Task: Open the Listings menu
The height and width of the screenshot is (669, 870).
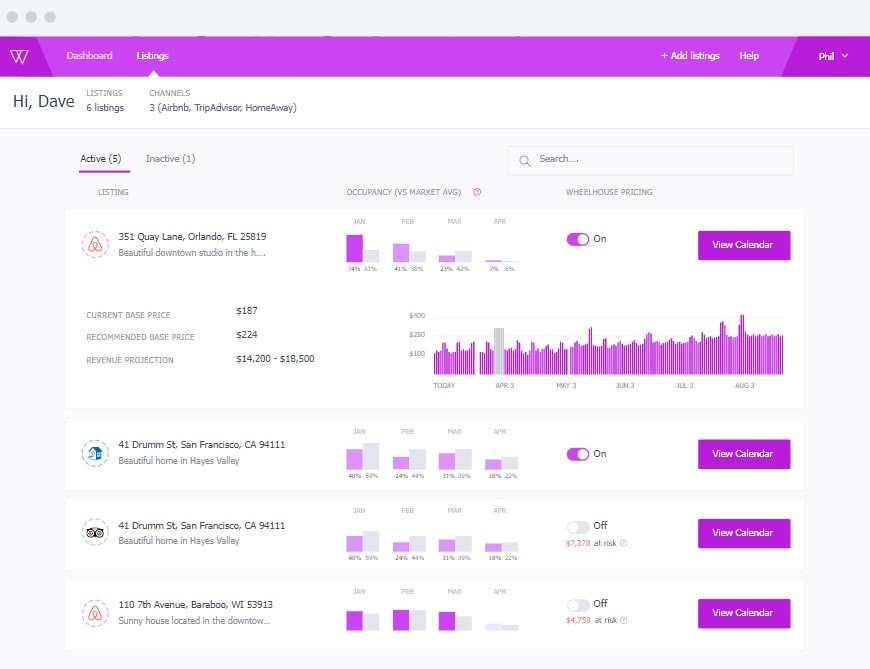Action: [153, 55]
